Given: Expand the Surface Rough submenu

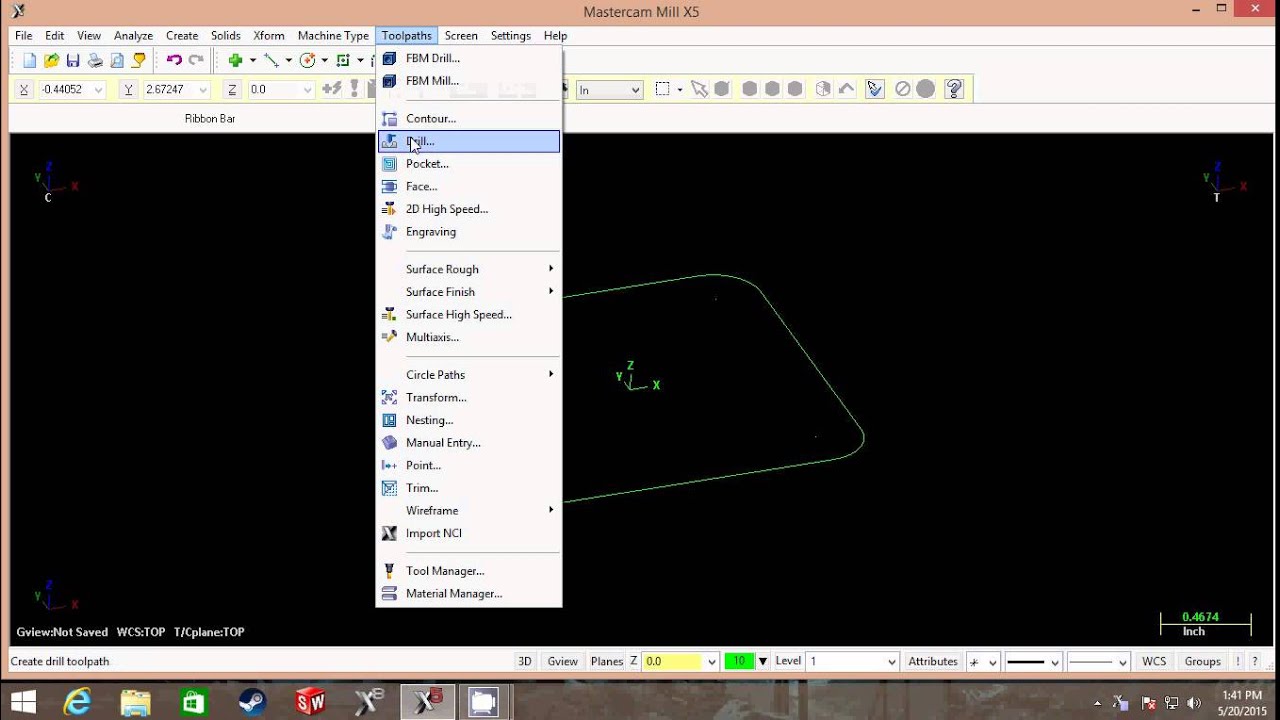Looking at the screenshot, I should pyautogui.click(x=469, y=269).
